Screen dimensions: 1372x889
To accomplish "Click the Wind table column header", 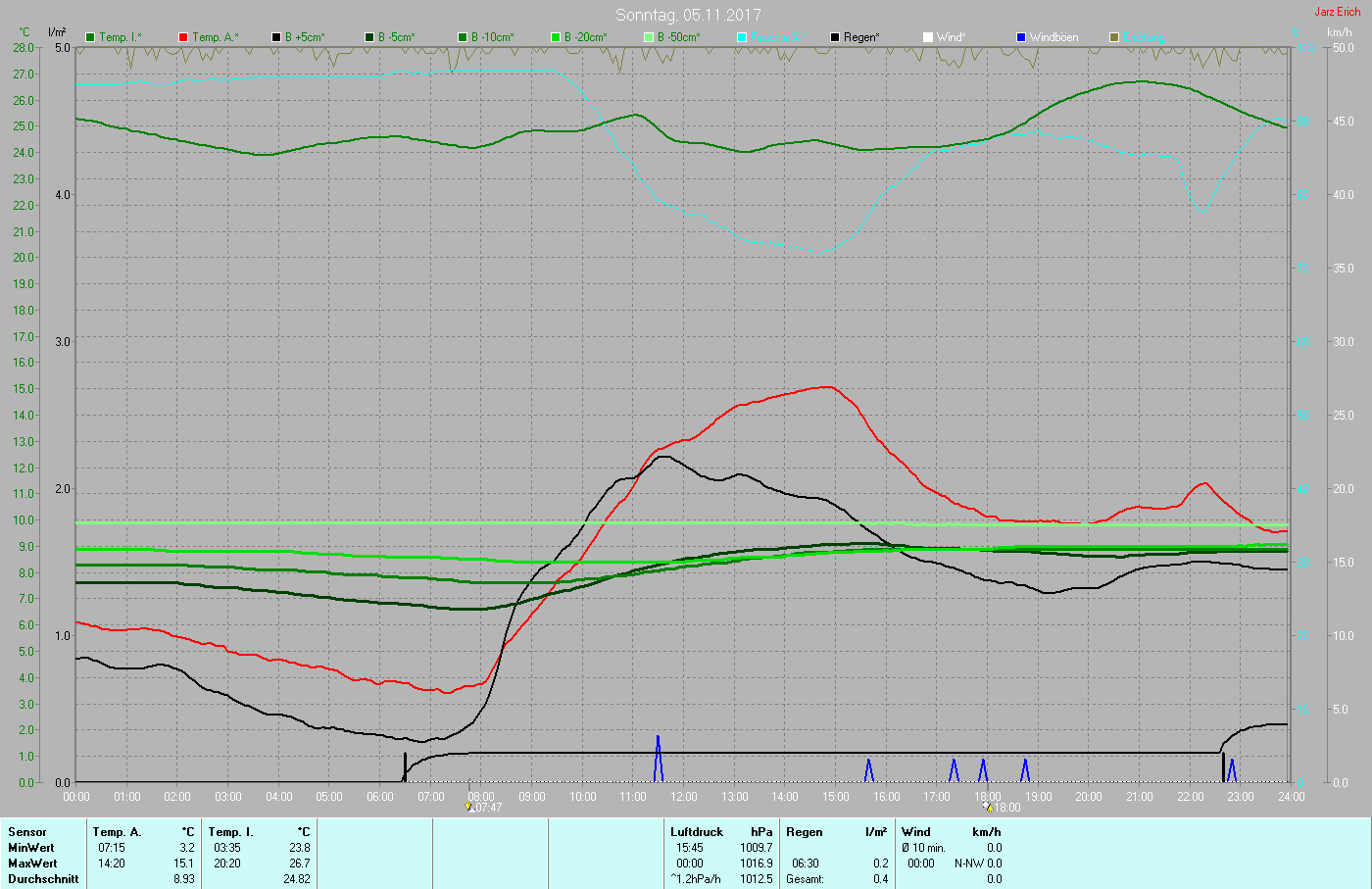I will (x=916, y=832).
